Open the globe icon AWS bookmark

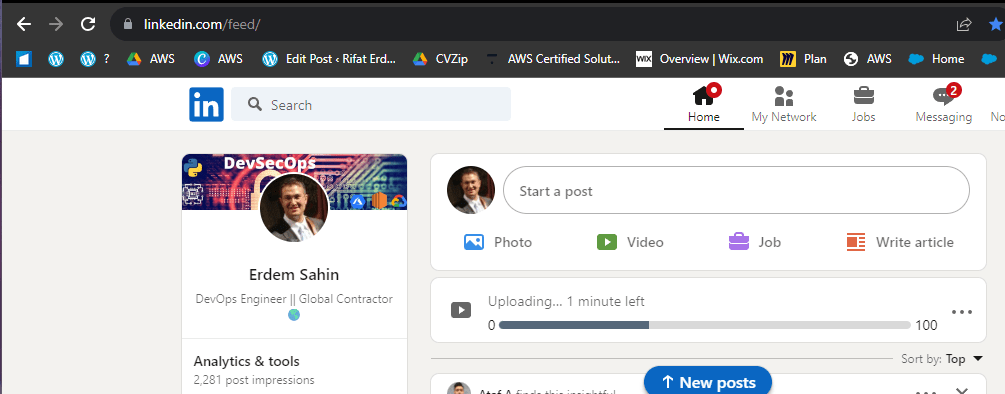coord(867,59)
